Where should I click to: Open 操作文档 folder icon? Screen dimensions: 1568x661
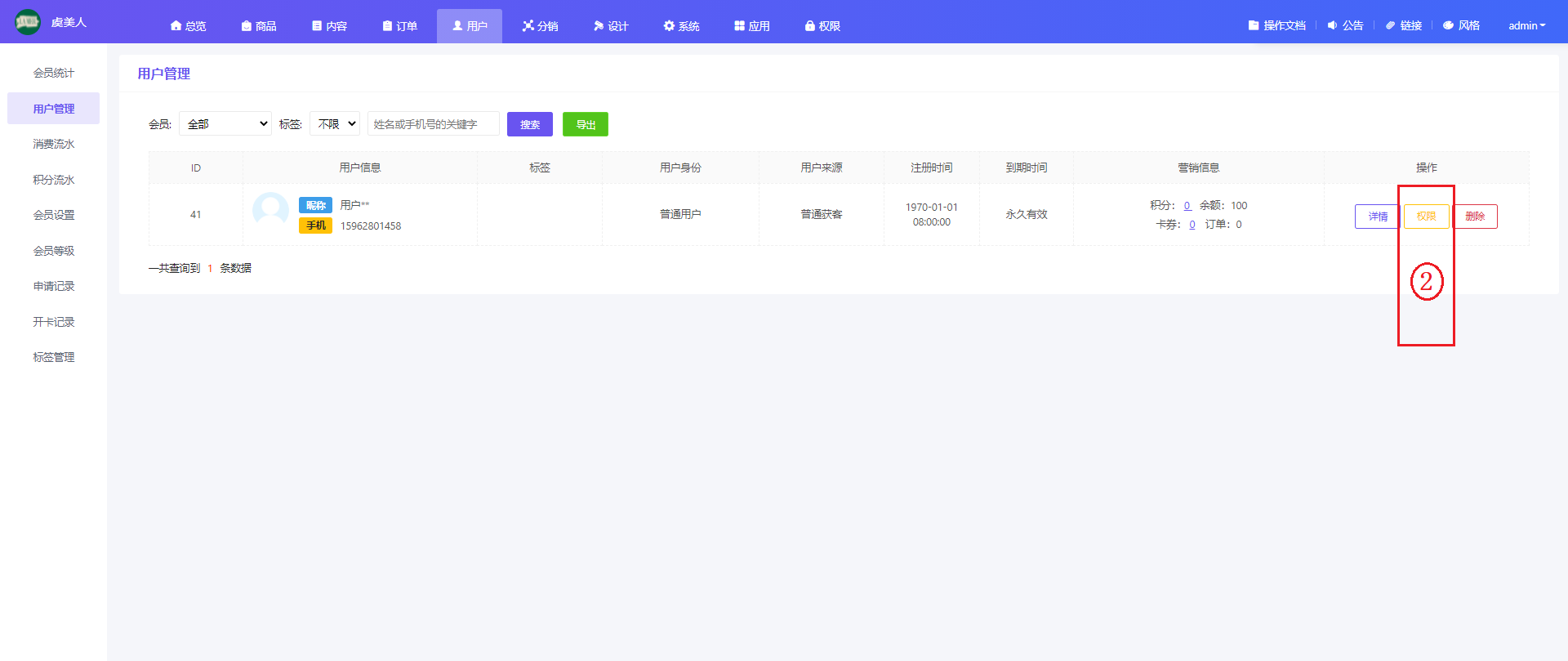pos(1254,25)
